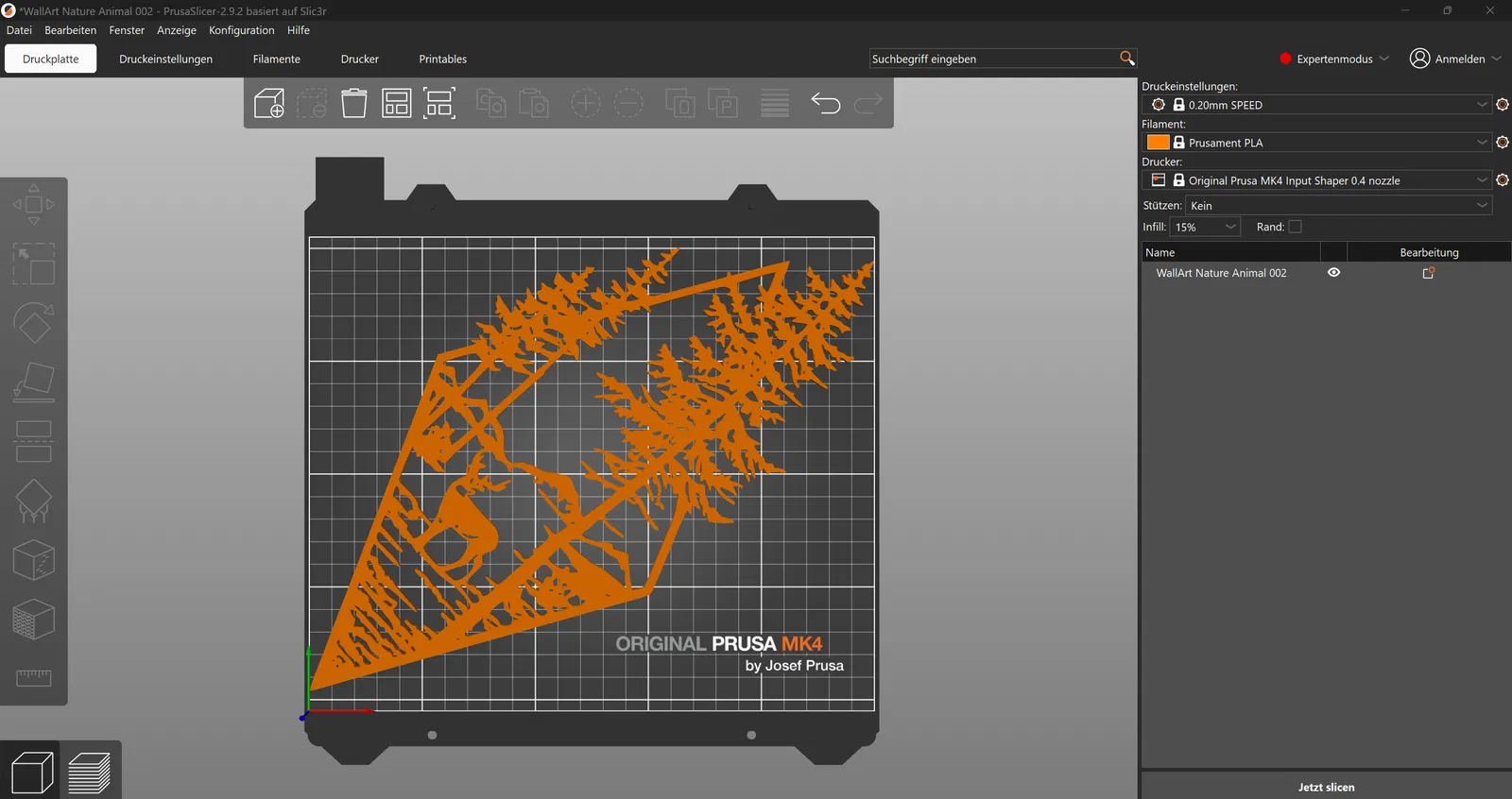
Task: Add a model with the Add toolbar icon
Action: coord(269,103)
